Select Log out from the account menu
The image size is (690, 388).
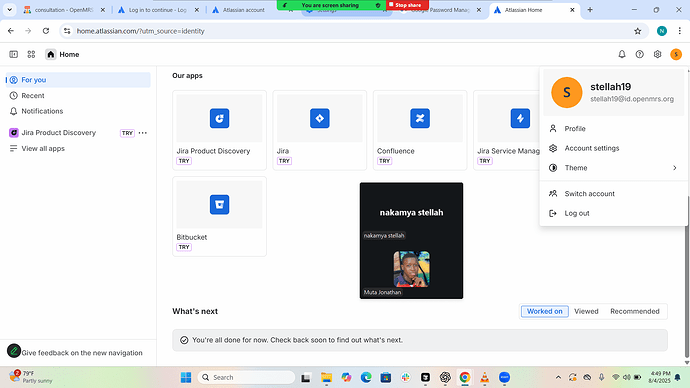(613, 213)
